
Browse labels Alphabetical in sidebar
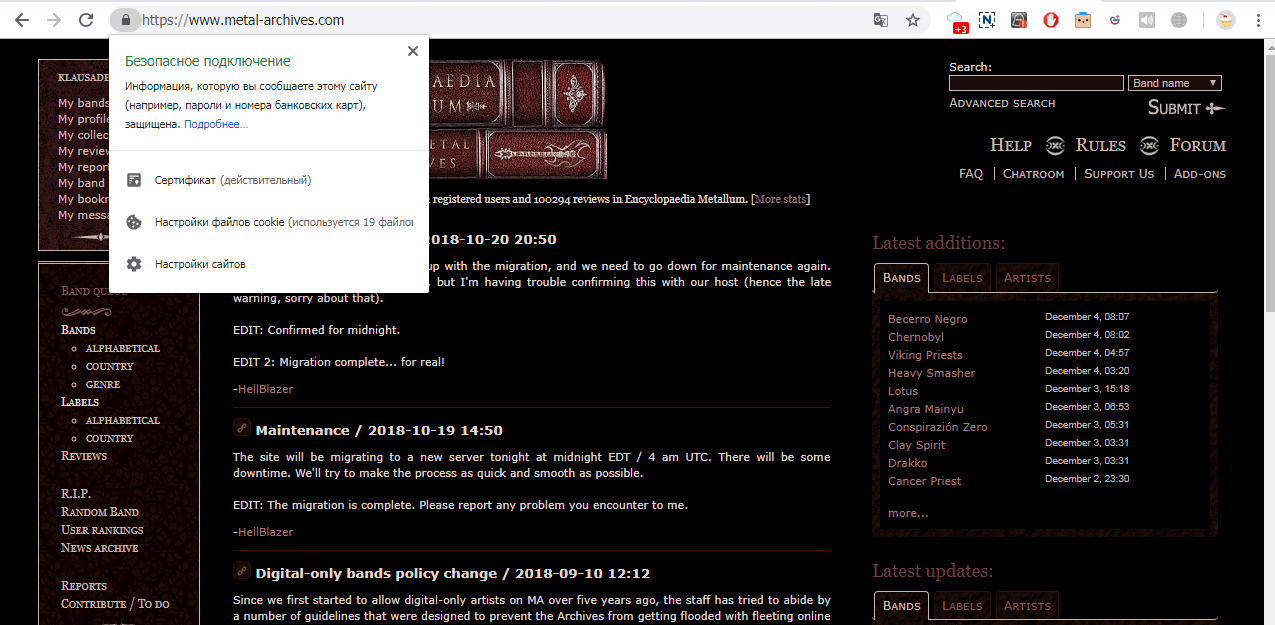pyautogui.click(x=122, y=420)
